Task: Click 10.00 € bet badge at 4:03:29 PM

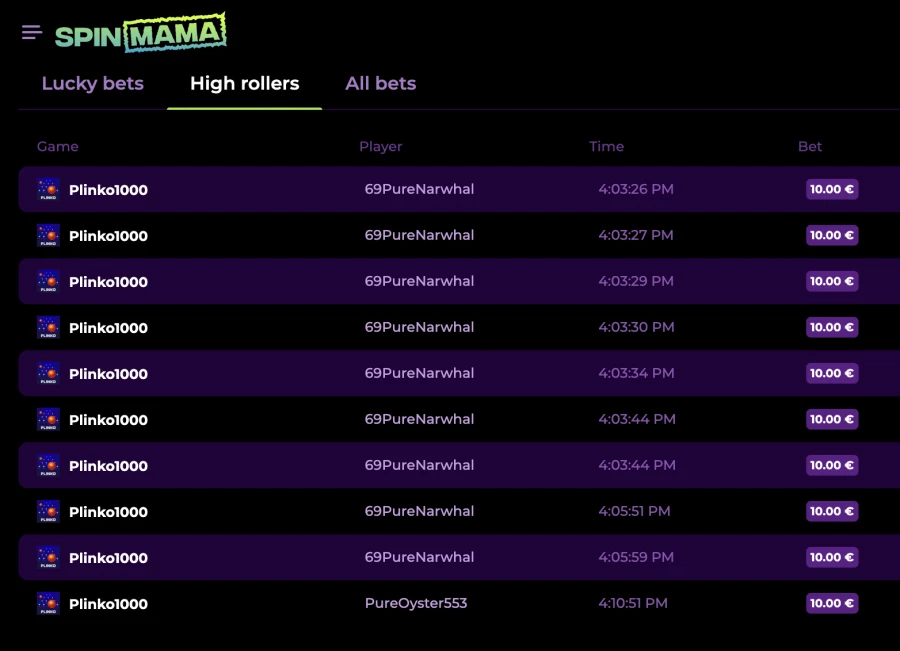Action: coord(832,281)
